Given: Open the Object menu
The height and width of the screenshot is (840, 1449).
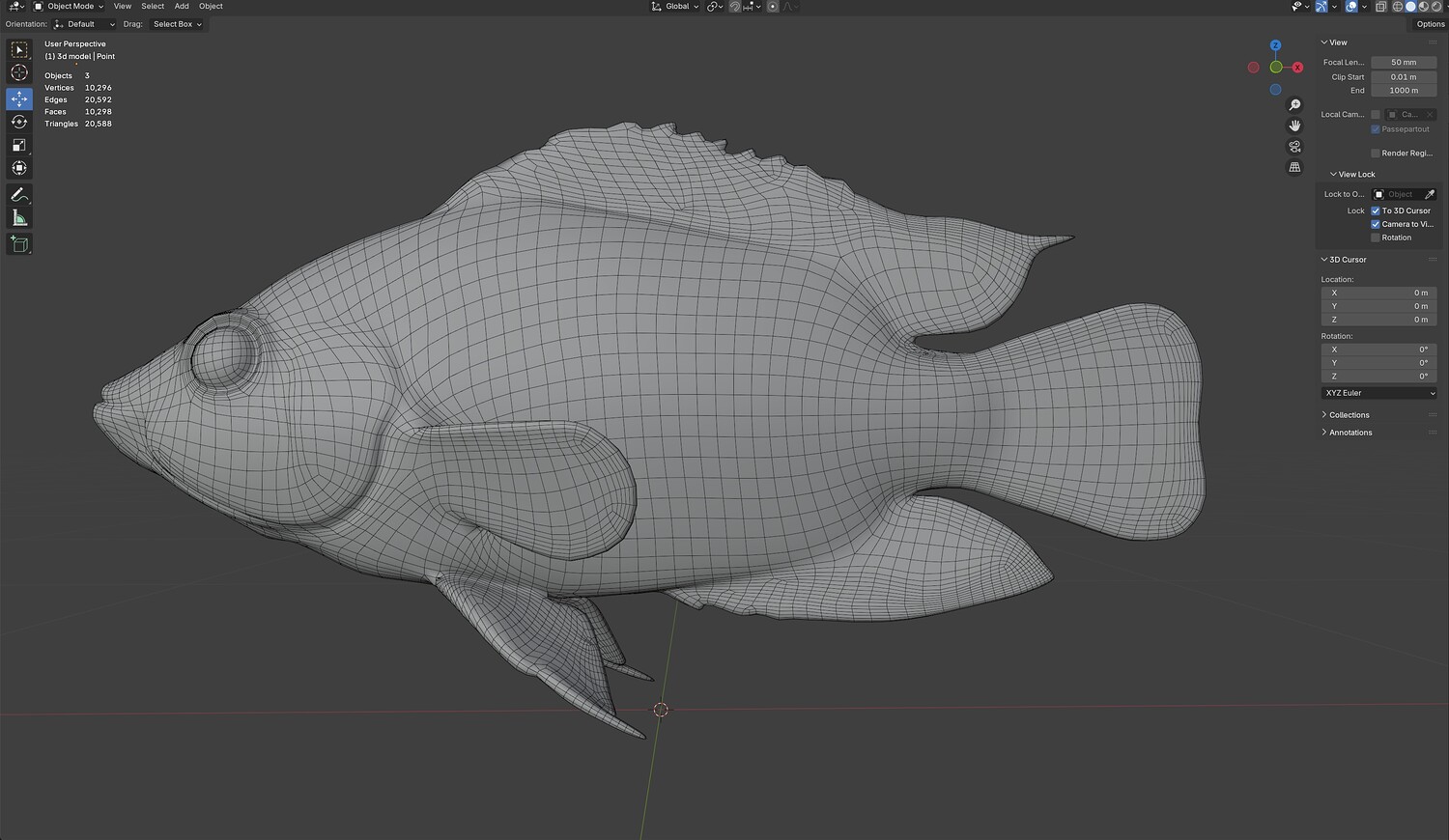Looking at the screenshot, I should (x=211, y=7).
